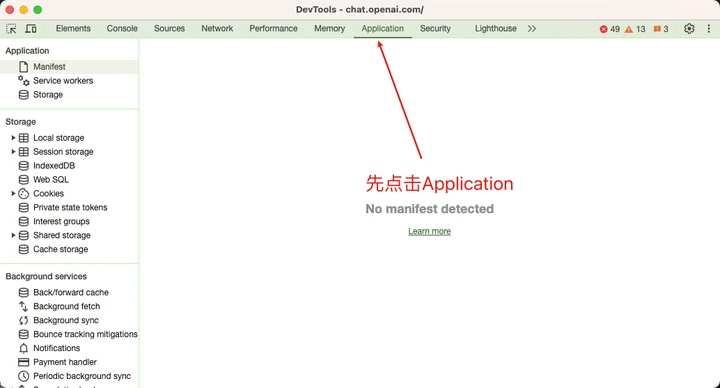Open the Network tab
Viewport: 720px width, 388px height.
click(217, 28)
